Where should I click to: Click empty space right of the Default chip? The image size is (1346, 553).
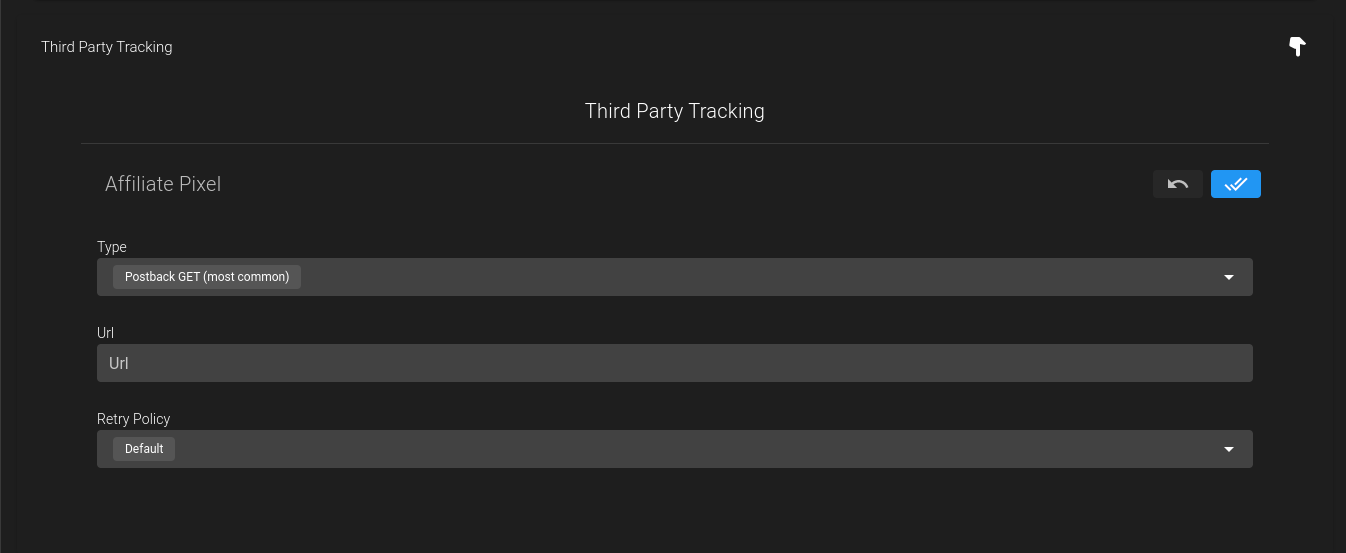click(690, 449)
